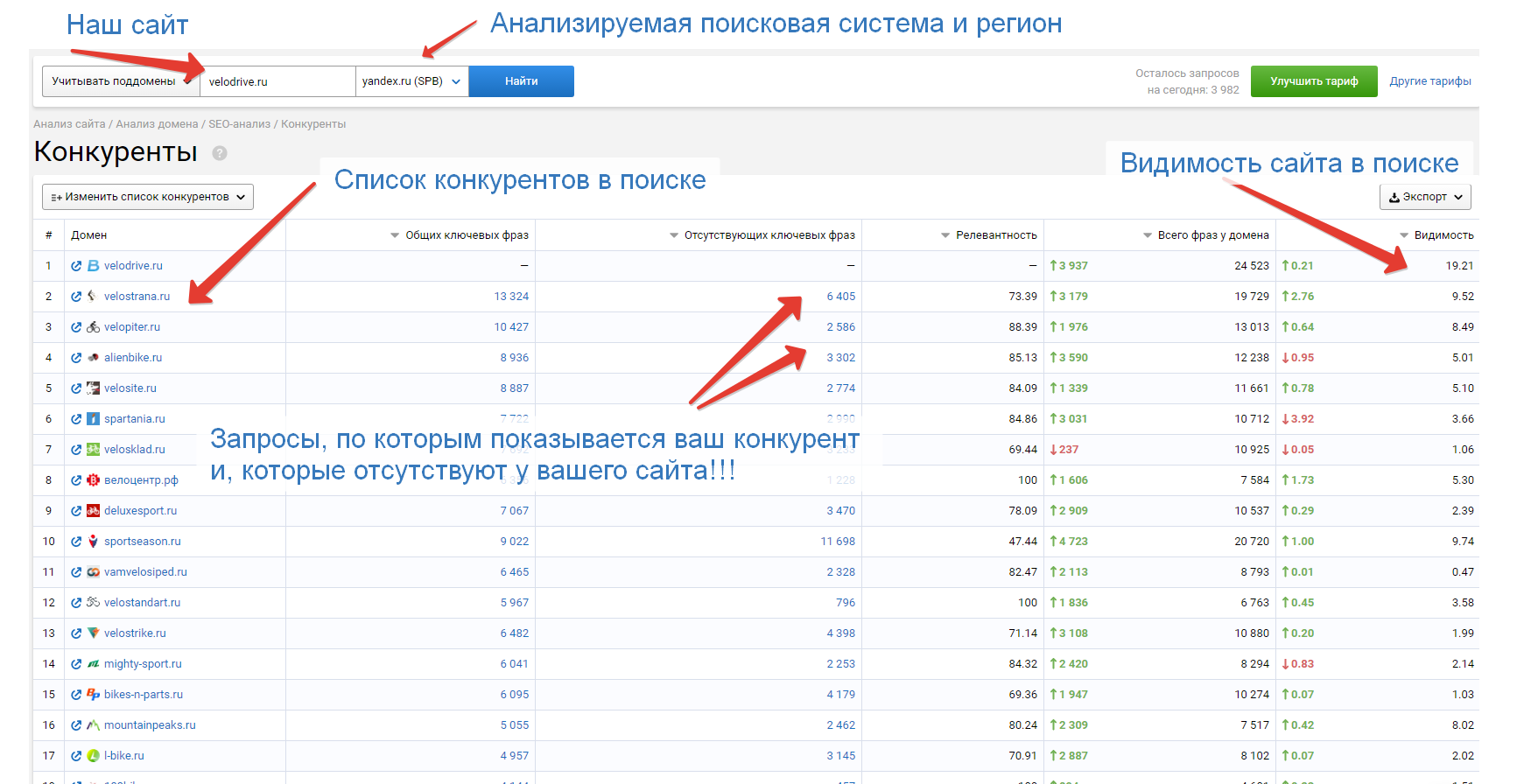
Task: Click the velopiter.ru bicycle favicon
Action: coord(93,327)
